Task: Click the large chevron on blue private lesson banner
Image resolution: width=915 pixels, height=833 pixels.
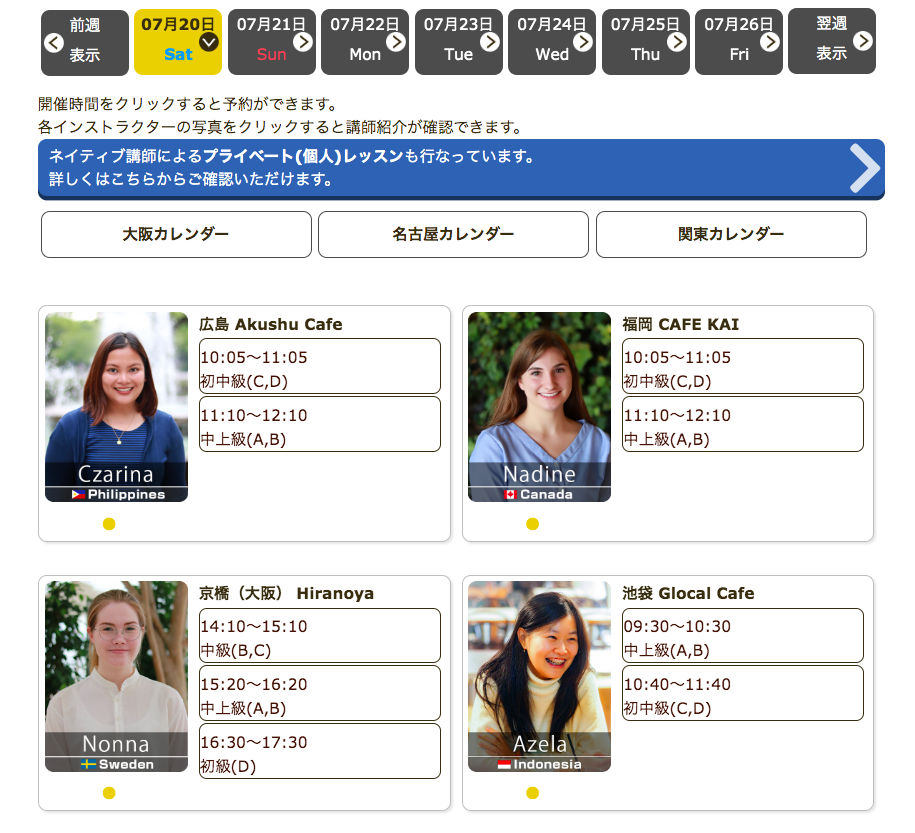Action: pyautogui.click(x=863, y=168)
